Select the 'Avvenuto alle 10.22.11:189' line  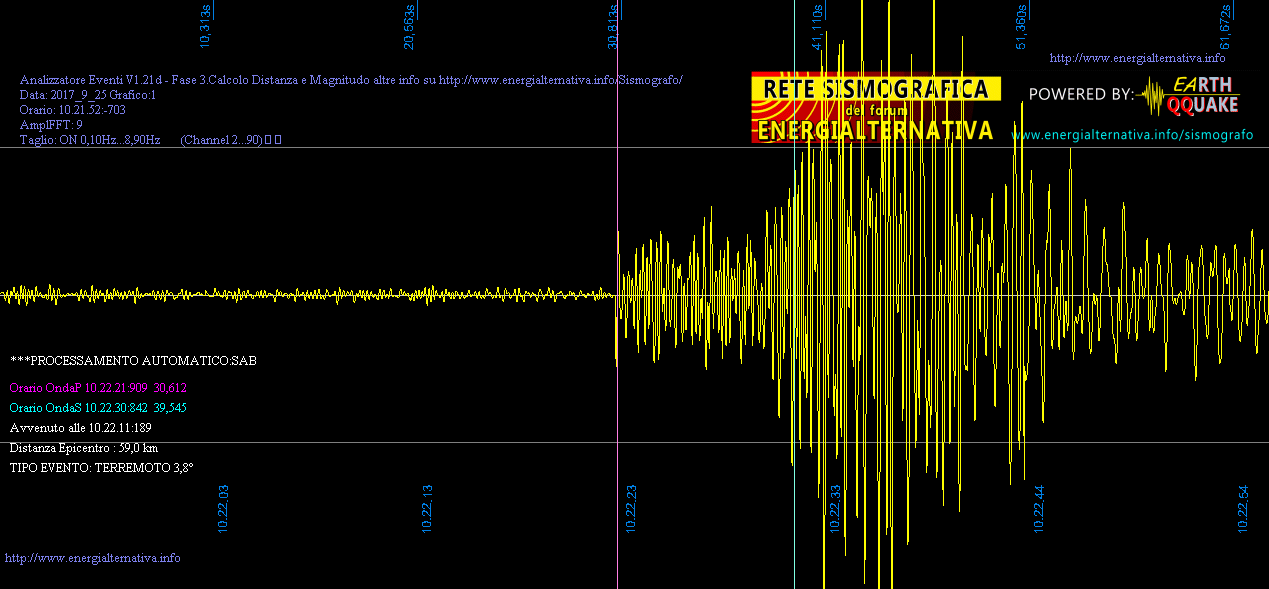pos(80,428)
